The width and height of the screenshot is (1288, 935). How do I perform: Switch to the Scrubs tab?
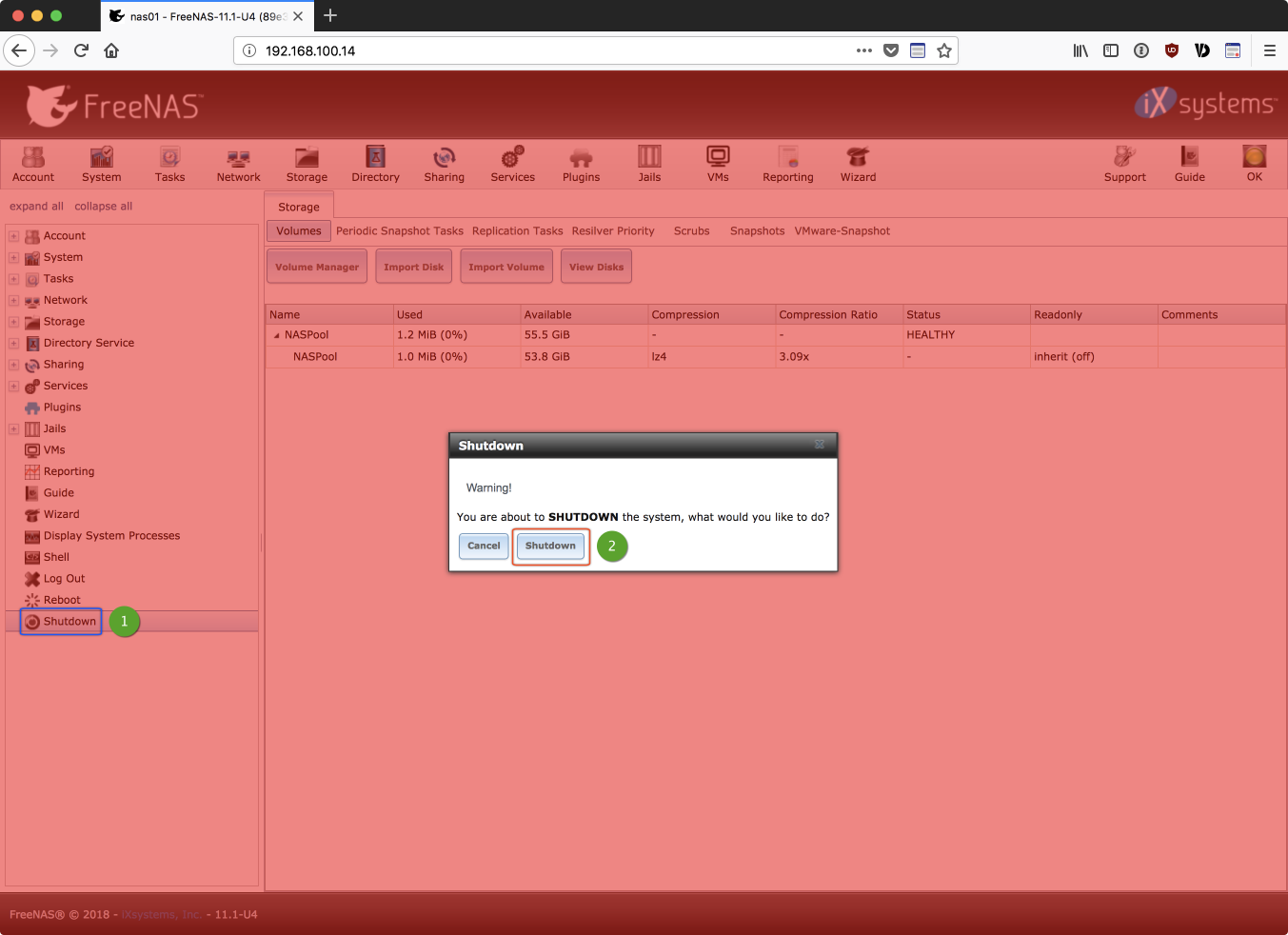click(691, 231)
